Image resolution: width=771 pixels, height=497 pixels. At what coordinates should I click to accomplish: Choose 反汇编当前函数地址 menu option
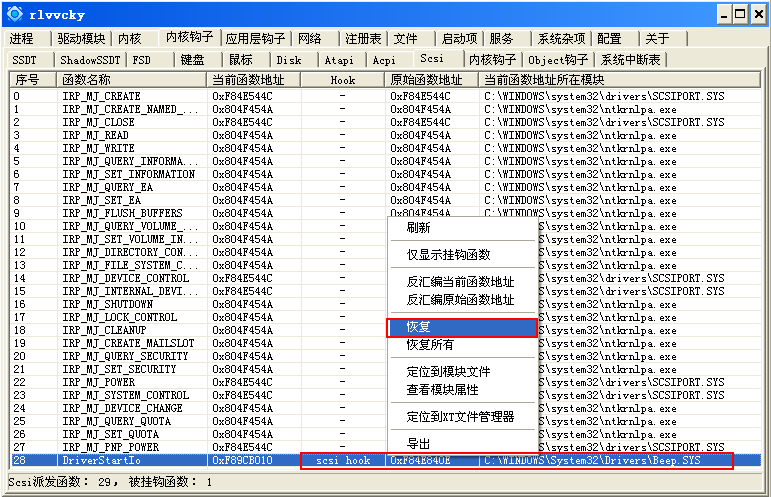pyautogui.click(x=460, y=282)
